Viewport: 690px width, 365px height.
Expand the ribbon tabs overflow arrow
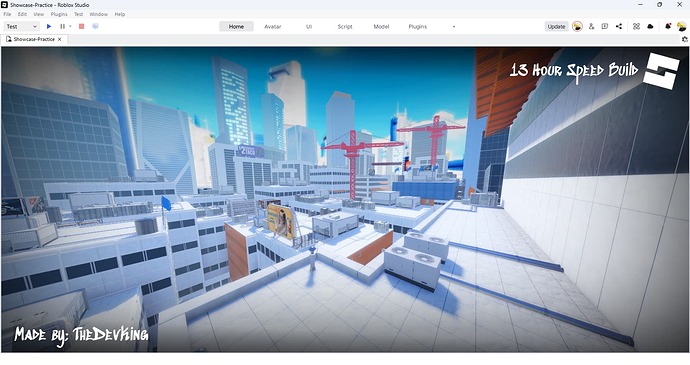pos(454,26)
